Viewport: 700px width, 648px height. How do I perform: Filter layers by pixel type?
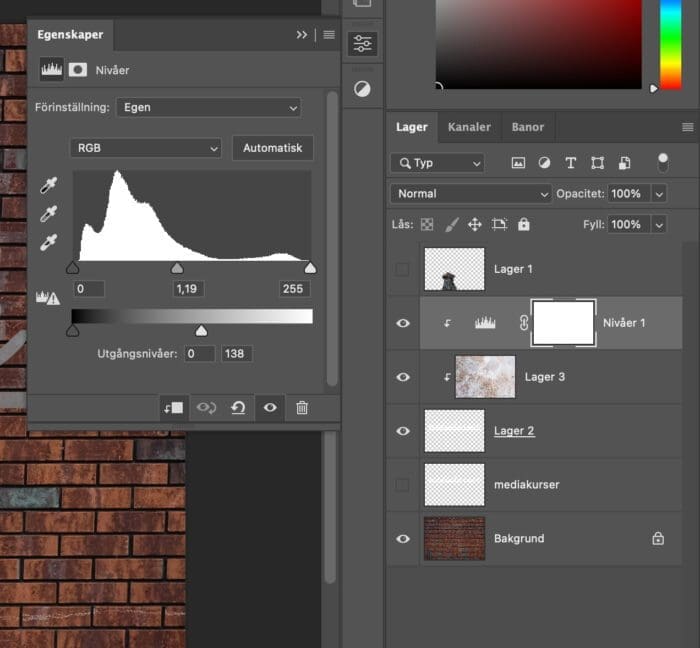tap(518, 163)
